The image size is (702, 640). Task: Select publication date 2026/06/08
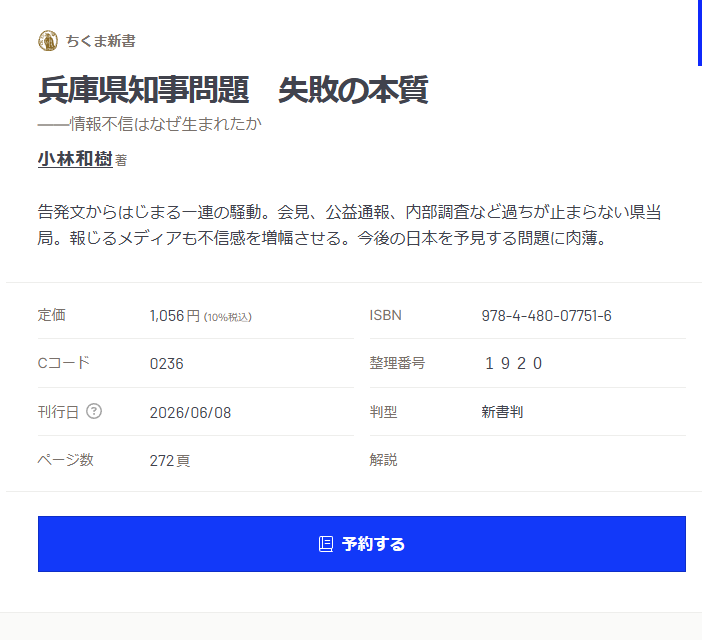(190, 412)
